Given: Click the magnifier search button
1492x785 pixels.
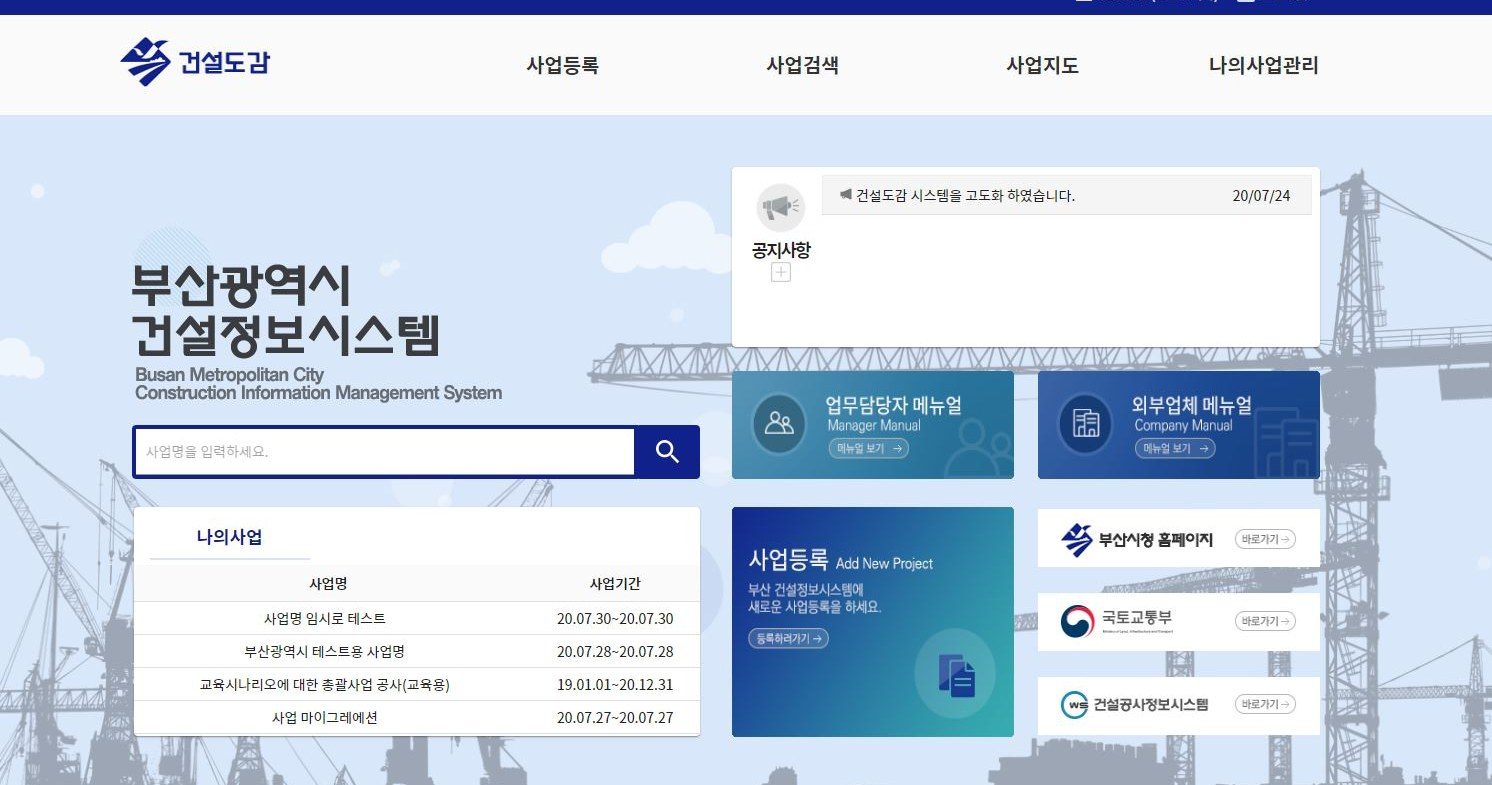Looking at the screenshot, I should point(667,452).
